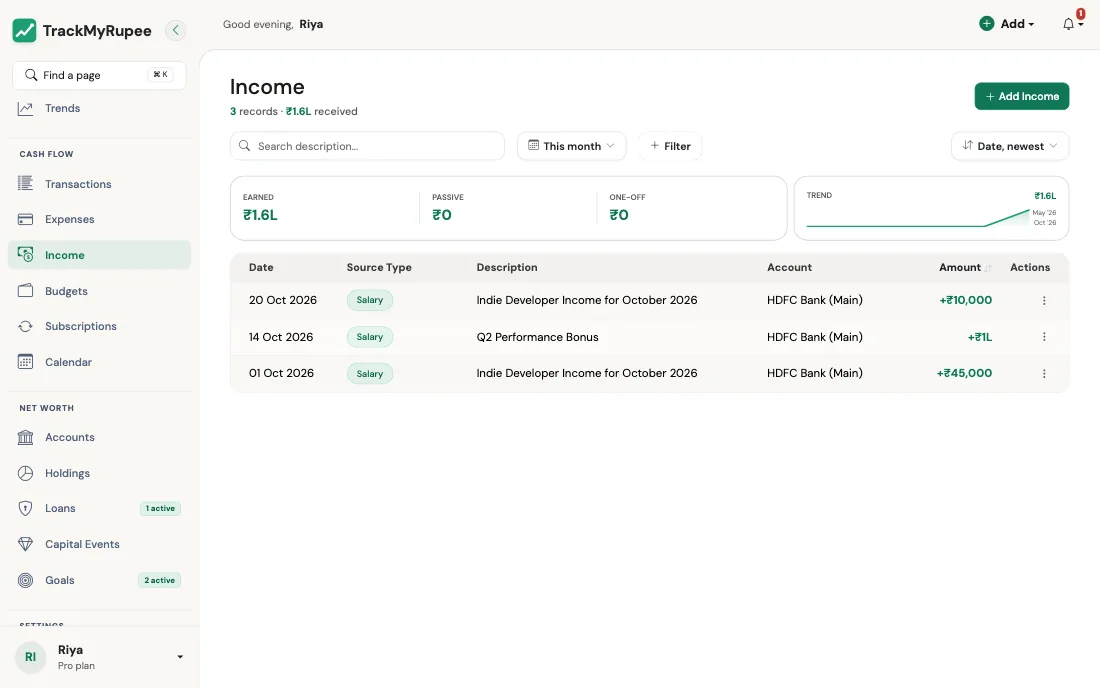Click the Calendar icon in sidebar
Viewport: 1100px width, 688px height.
pyautogui.click(x=25, y=362)
